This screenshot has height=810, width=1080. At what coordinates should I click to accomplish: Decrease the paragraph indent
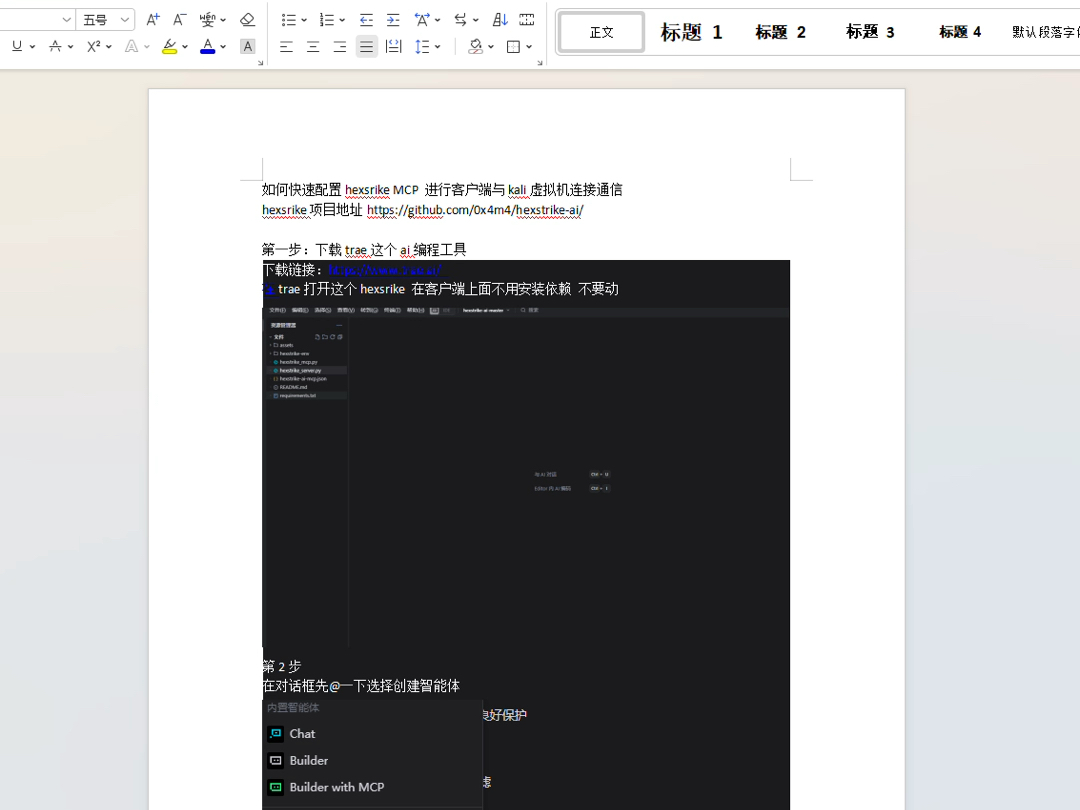pos(366,20)
